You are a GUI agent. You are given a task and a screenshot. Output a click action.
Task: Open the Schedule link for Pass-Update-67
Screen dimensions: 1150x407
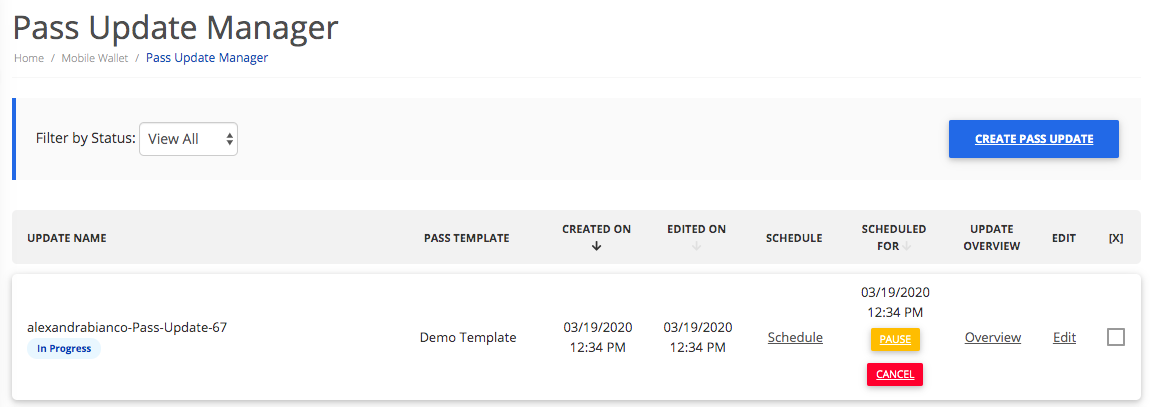coord(795,337)
